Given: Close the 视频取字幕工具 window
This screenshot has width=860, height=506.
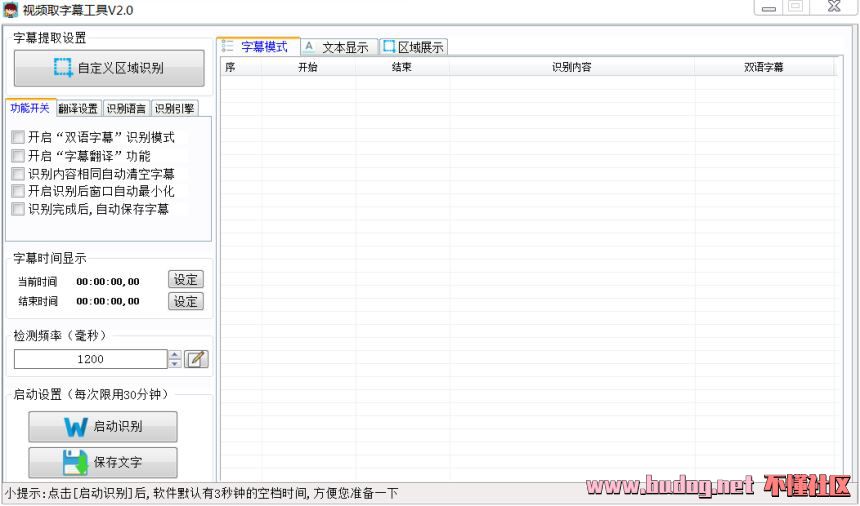Looking at the screenshot, I should [x=834, y=7].
